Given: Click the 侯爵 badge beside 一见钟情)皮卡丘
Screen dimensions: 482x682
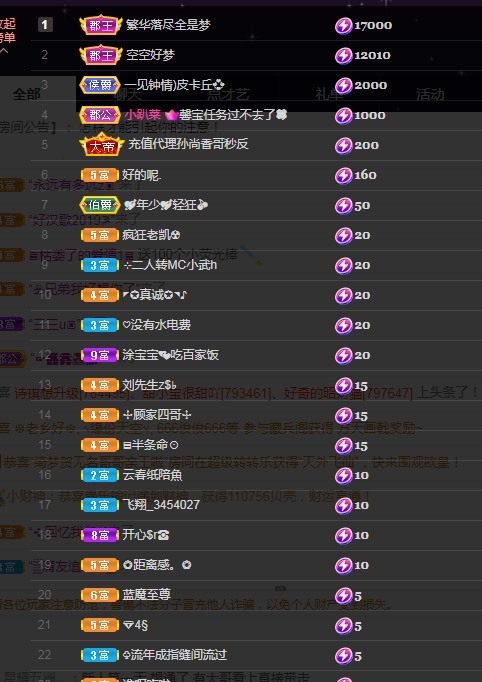Looking at the screenshot, I should coord(100,85).
